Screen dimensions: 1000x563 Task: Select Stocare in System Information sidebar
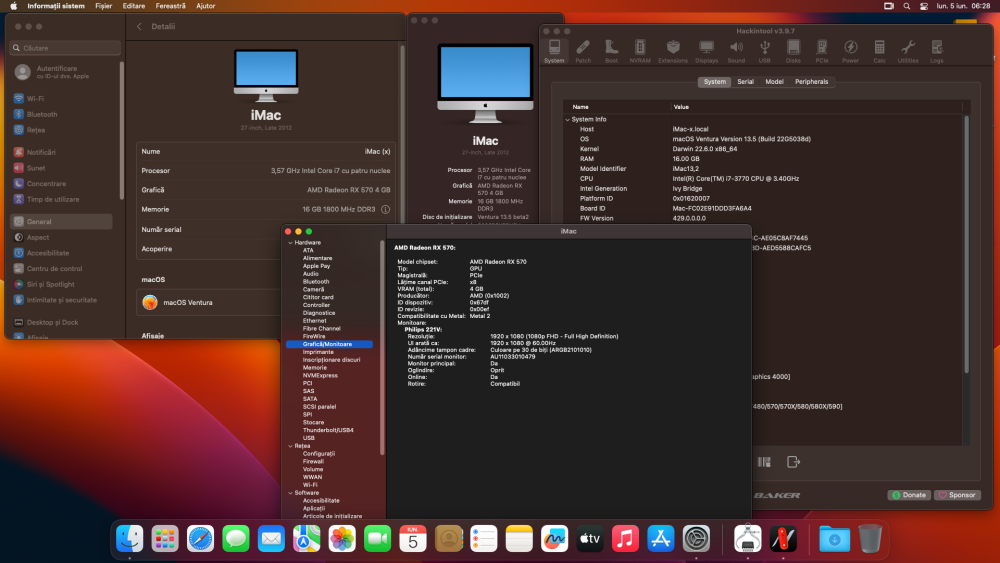click(x=313, y=423)
